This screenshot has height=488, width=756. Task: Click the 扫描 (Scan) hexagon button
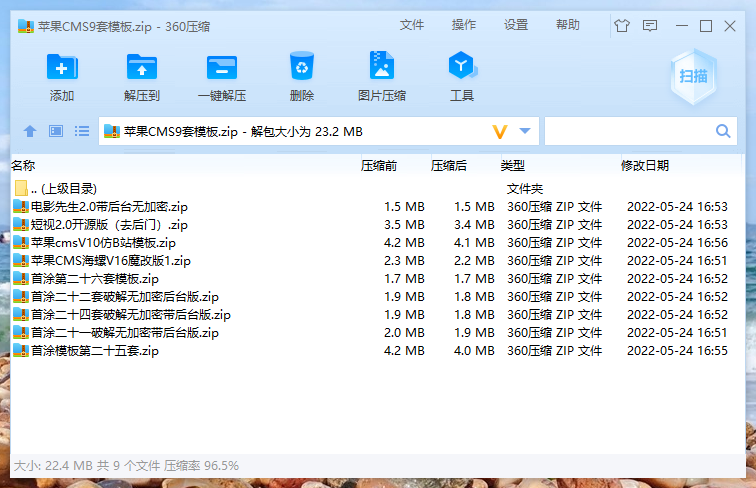click(x=693, y=76)
